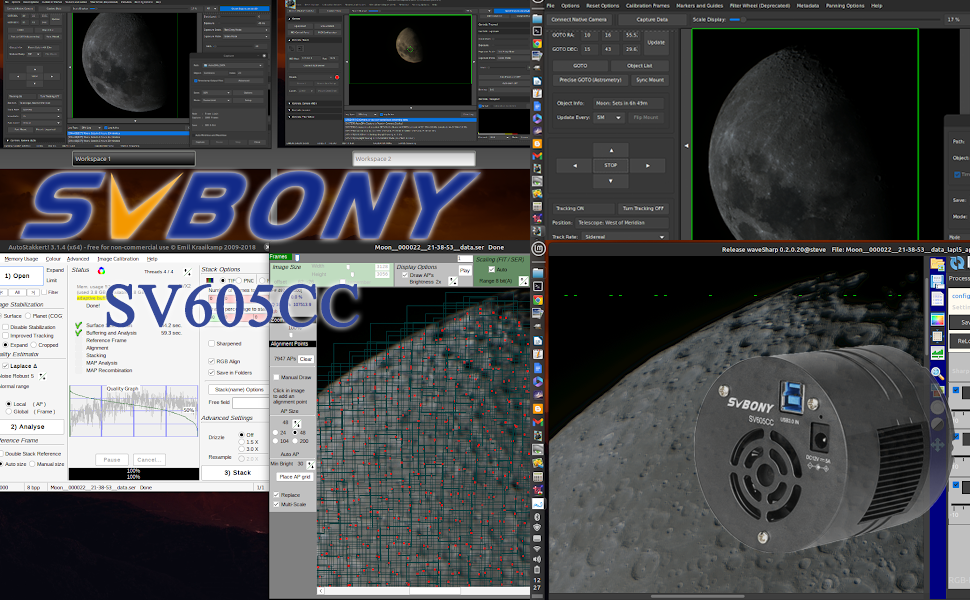This screenshot has height=600, width=970.
Task: Toggle the Multi-Scale checkbox
Action: [277, 504]
